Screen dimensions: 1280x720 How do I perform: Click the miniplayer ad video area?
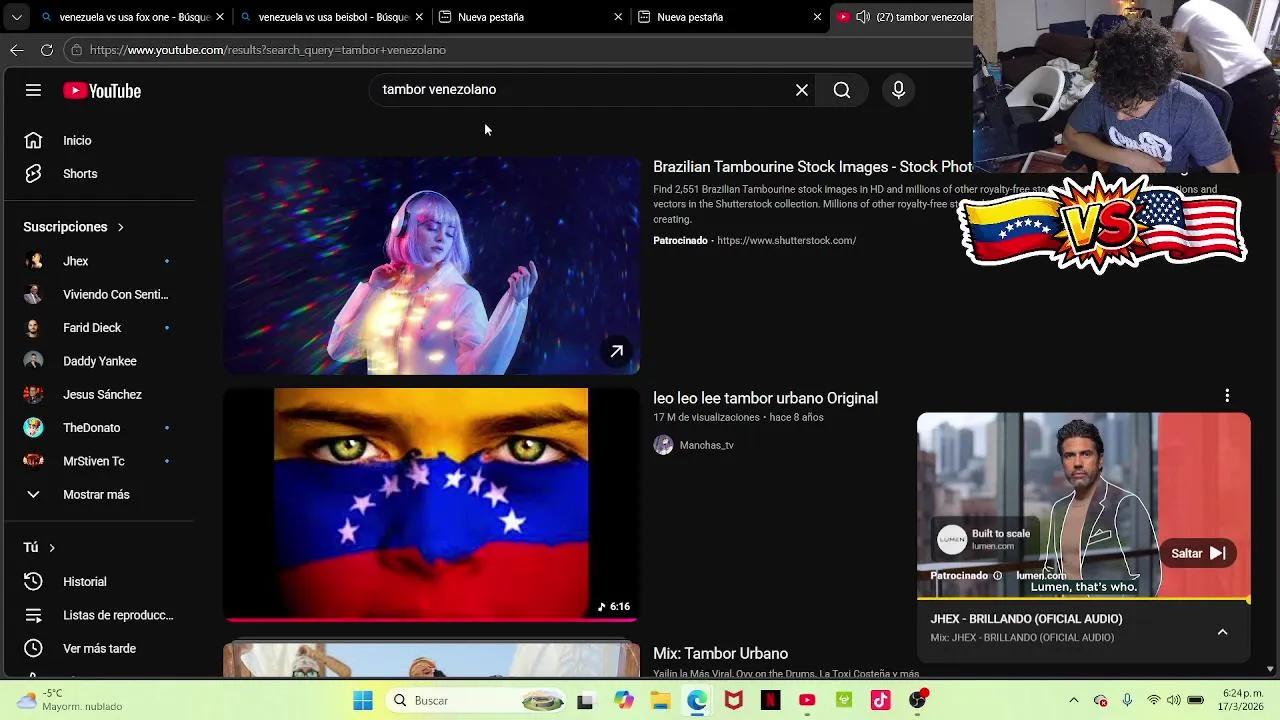pyautogui.click(x=1083, y=505)
